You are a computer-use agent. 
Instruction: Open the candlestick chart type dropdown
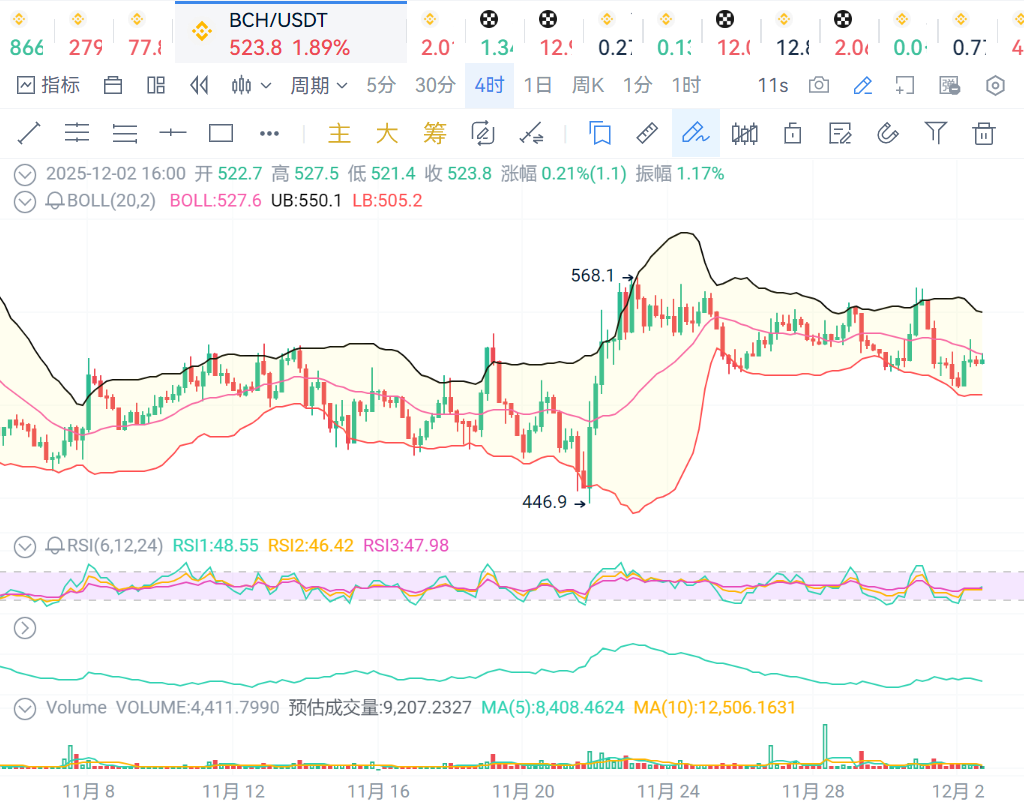(x=251, y=86)
